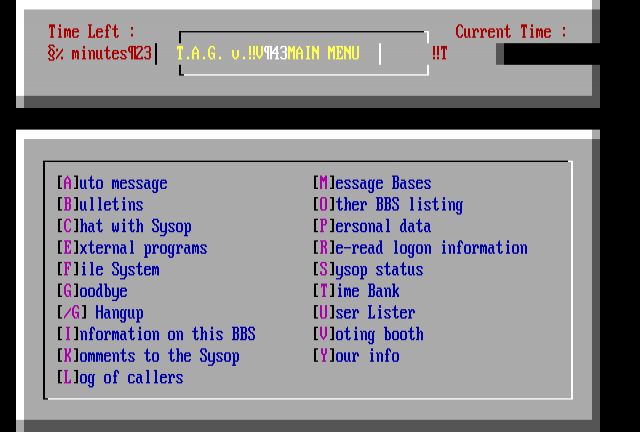Enter the [V]oting booth
The height and width of the screenshot is (432, 640).
(x=368, y=334)
